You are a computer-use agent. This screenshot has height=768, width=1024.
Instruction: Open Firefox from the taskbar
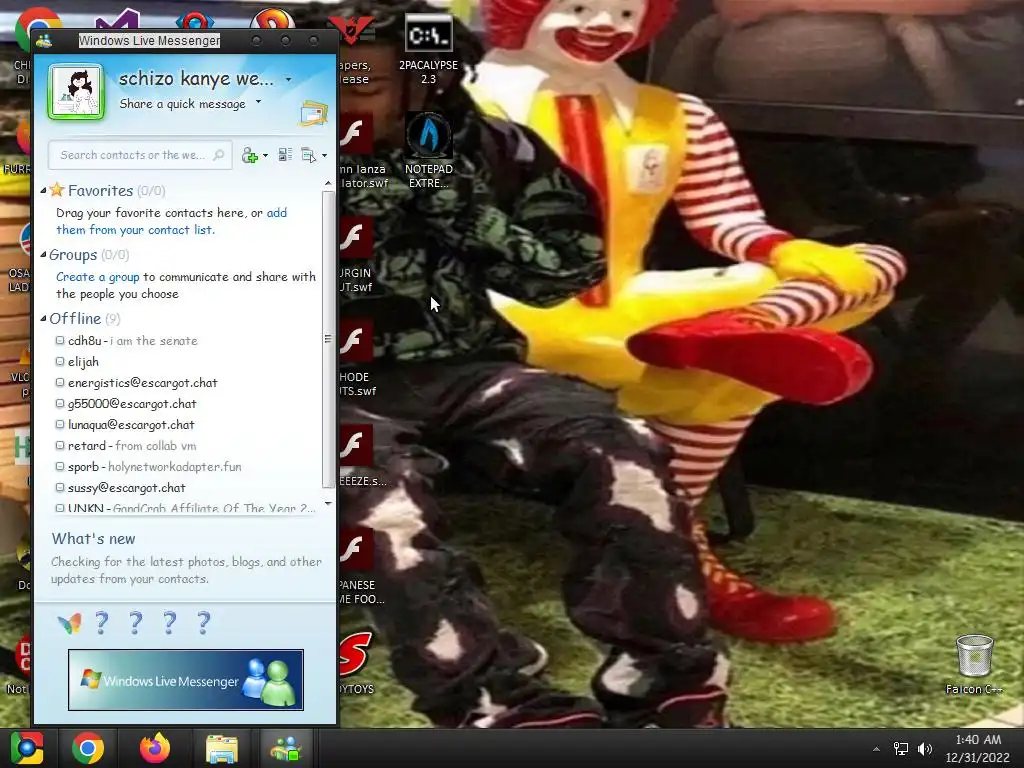(155, 748)
